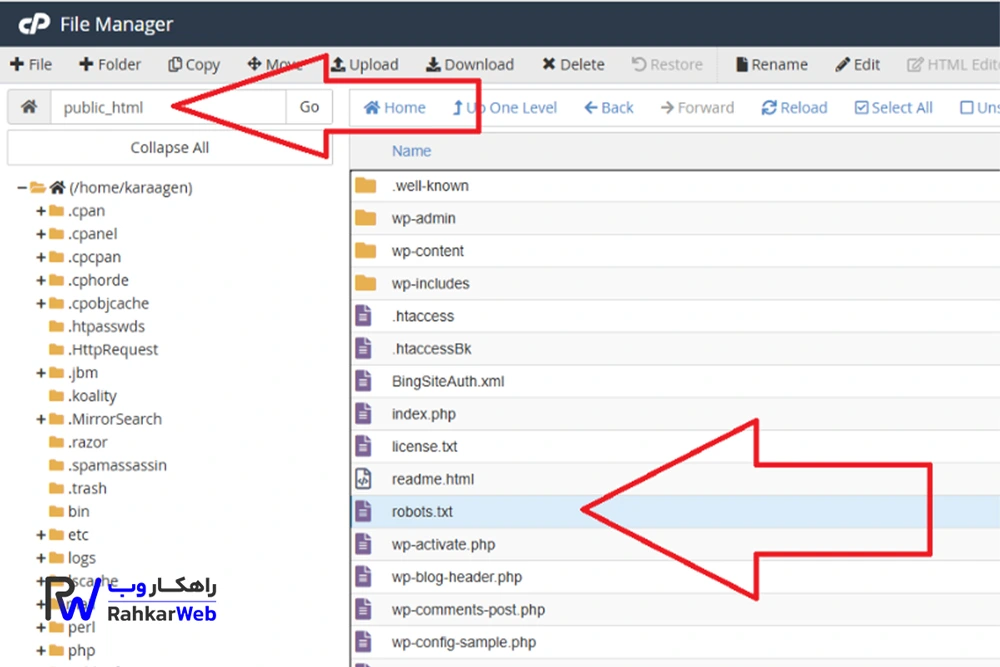
Task: Select .HttpRequest in the tree
Action: click(112, 349)
